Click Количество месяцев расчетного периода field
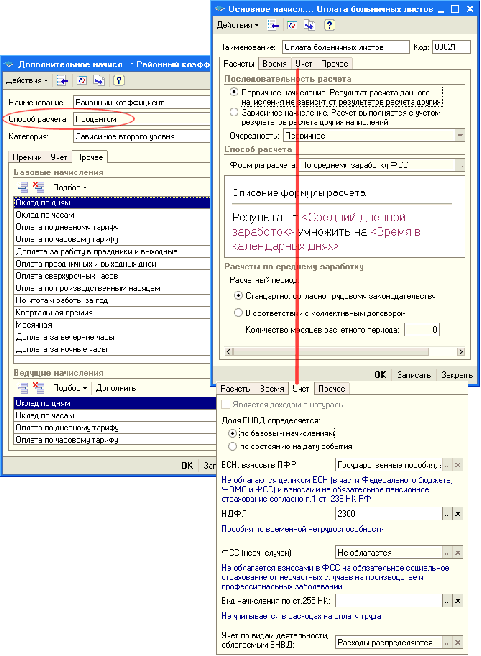Screen dimensions: 481x656 click(x=422, y=330)
